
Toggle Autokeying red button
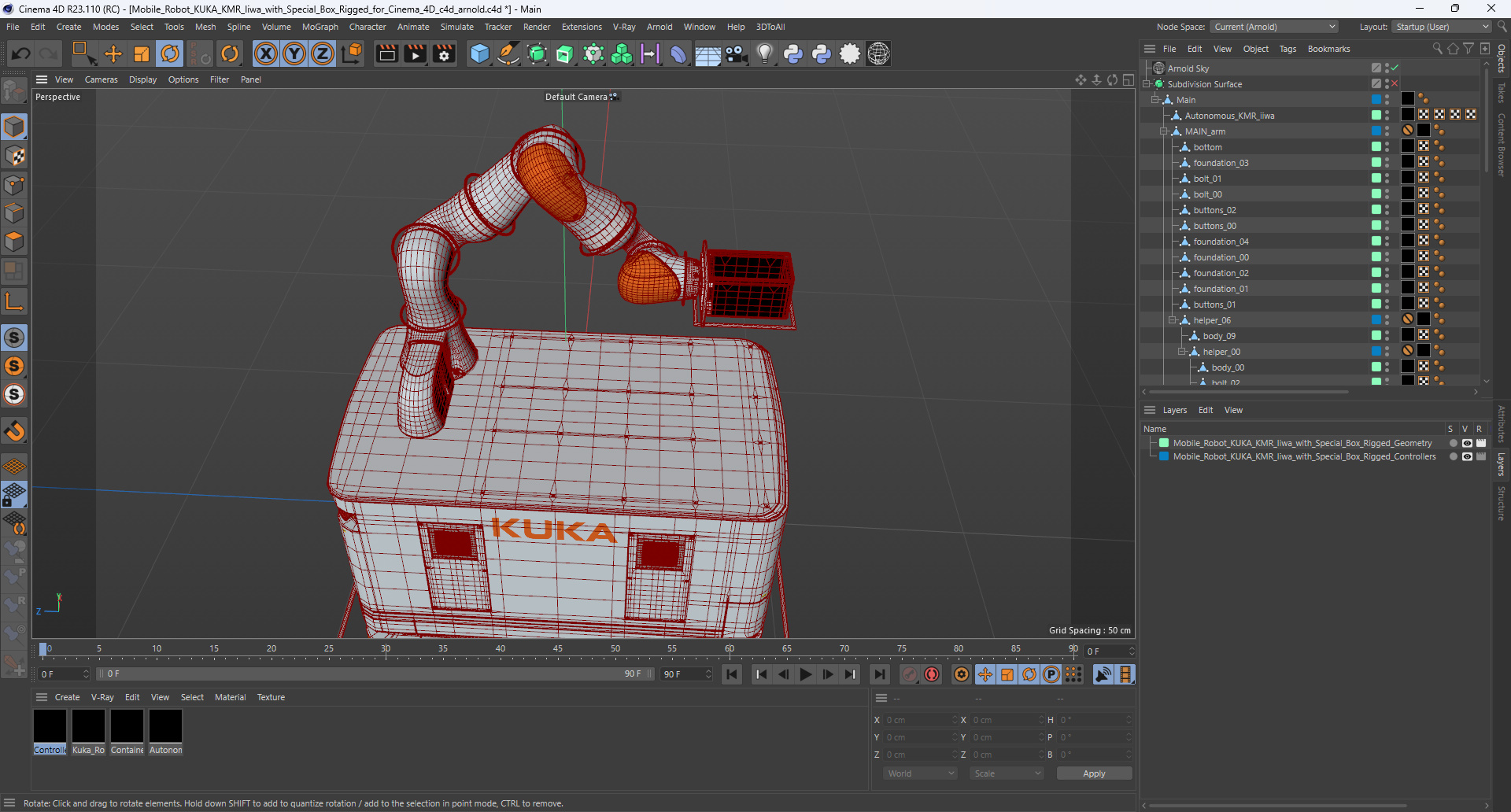[932, 674]
